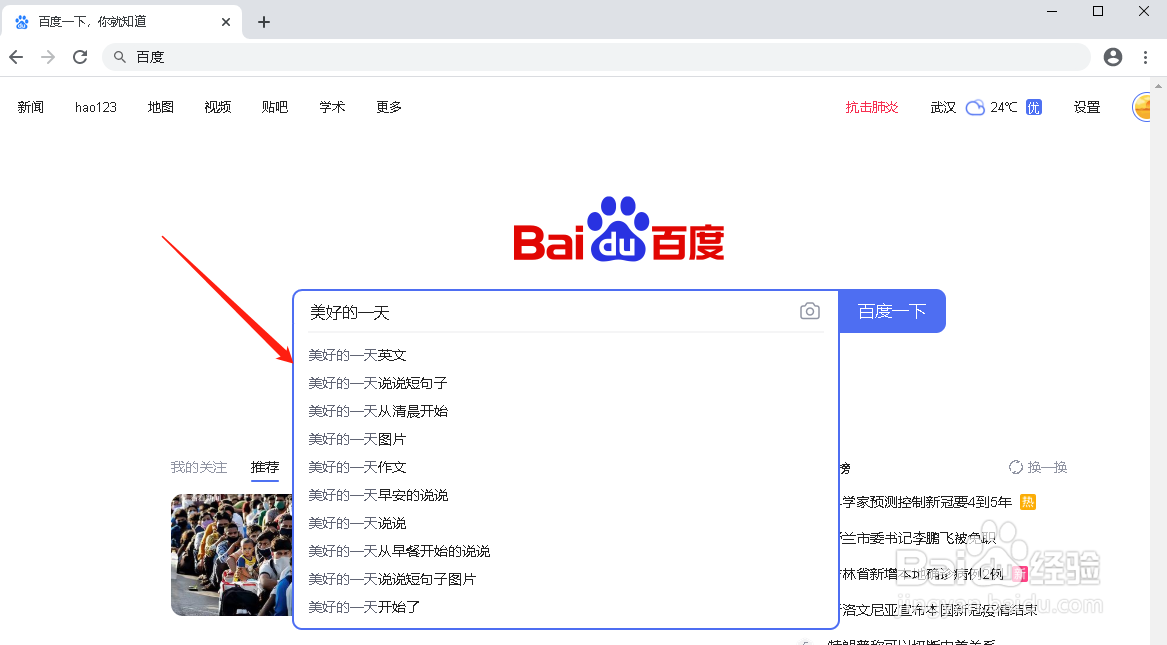Choose suggestion 美好的一天从早餐开始的说说
Image resolution: width=1167 pixels, height=645 pixels.
(399, 551)
